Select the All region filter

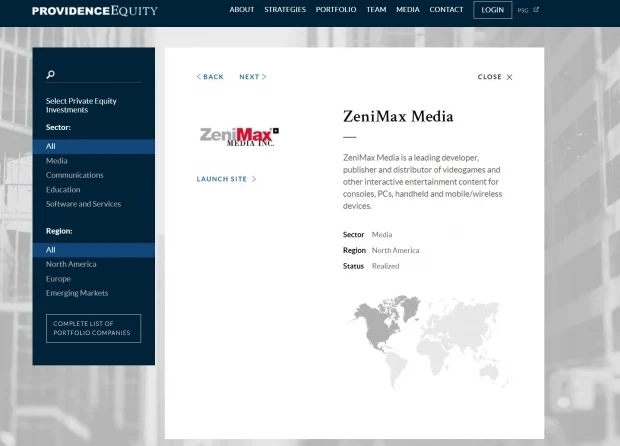tap(94, 250)
